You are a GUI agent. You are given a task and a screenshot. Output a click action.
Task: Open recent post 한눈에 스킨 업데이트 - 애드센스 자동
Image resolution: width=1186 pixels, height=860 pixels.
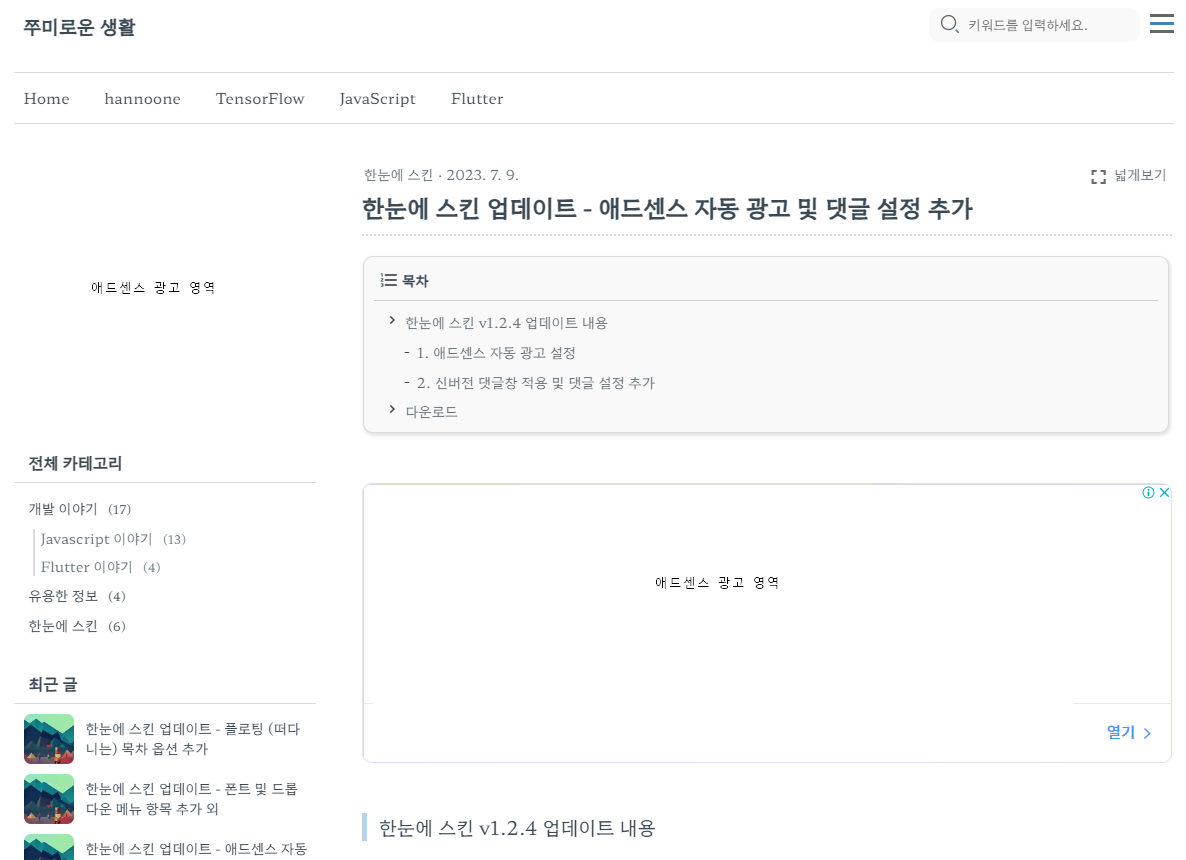tap(196, 849)
